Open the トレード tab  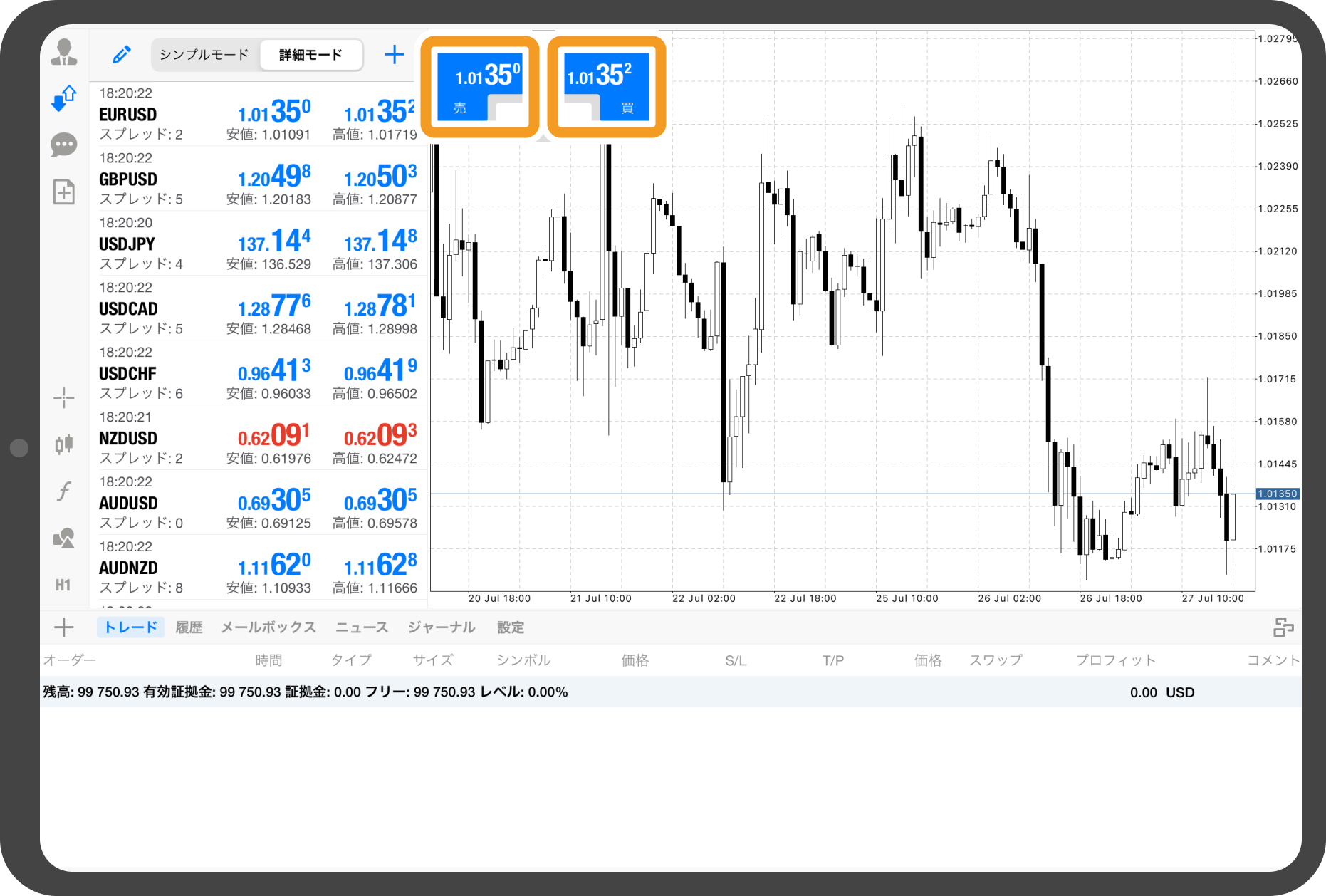pos(131,627)
